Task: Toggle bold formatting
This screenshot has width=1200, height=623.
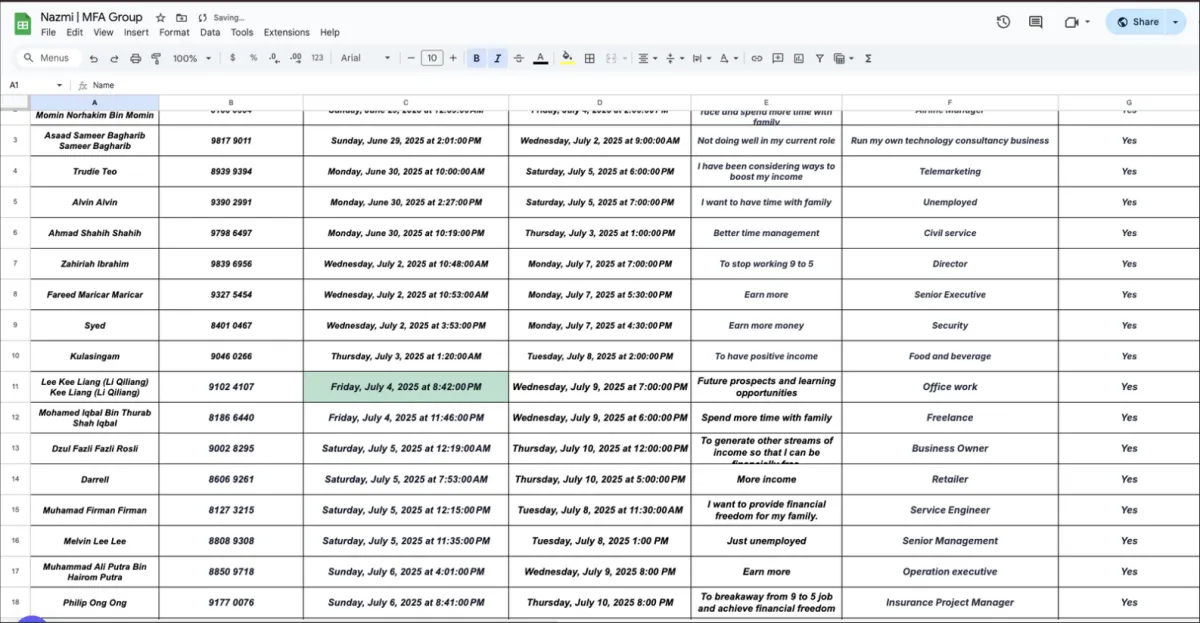Action: [x=476, y=58]
